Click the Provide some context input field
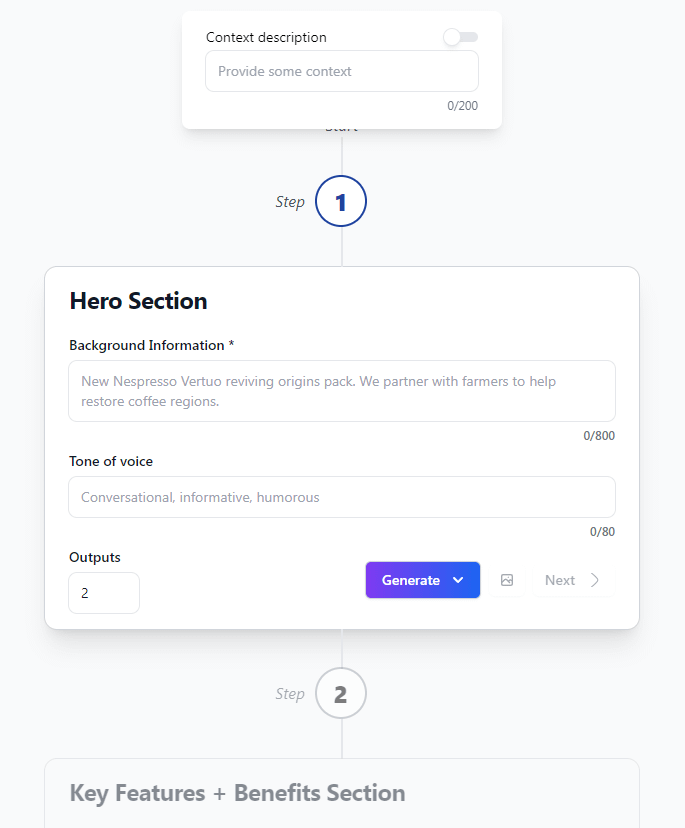Viewport: 685px width, 828px height. point(342,71)
